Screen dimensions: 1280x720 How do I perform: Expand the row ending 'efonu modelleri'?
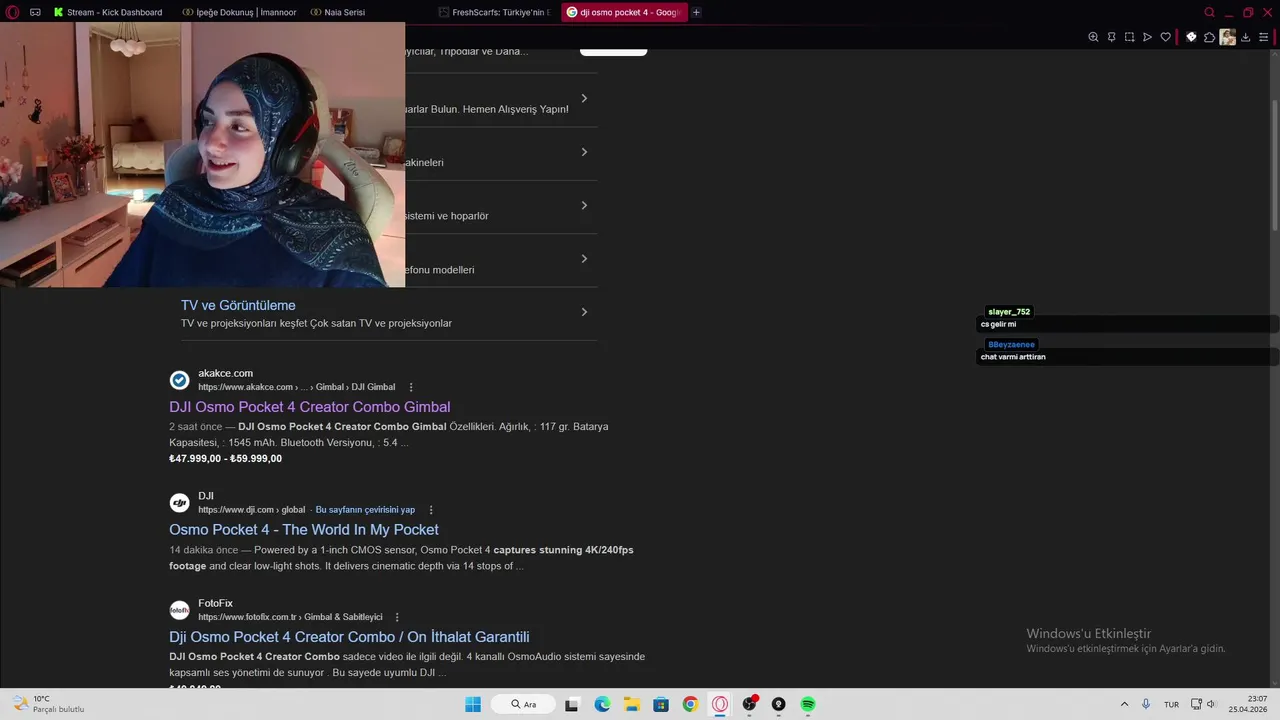584,259
